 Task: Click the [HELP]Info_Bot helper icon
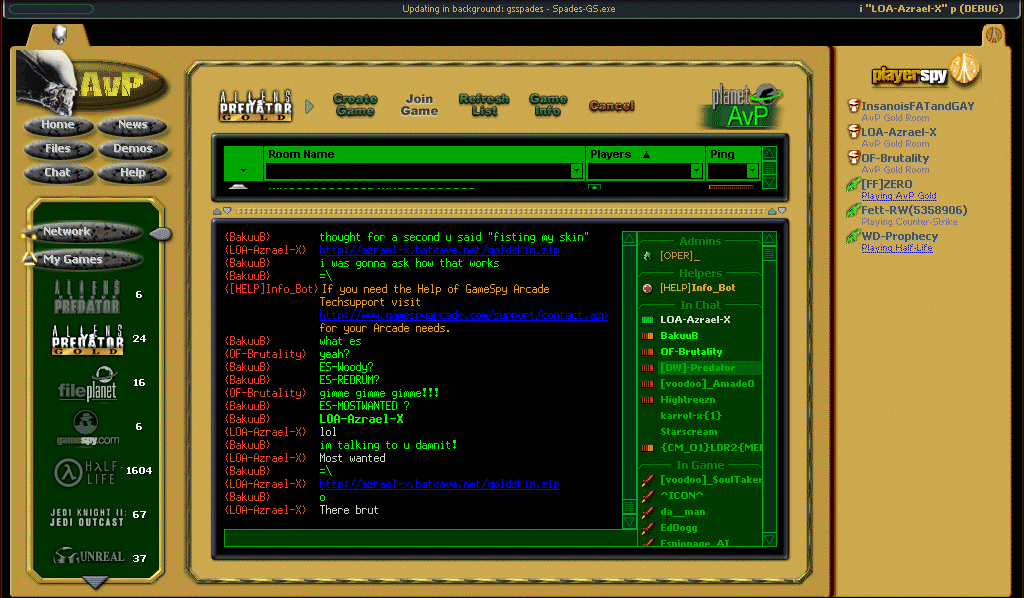[x=647, y=288]
